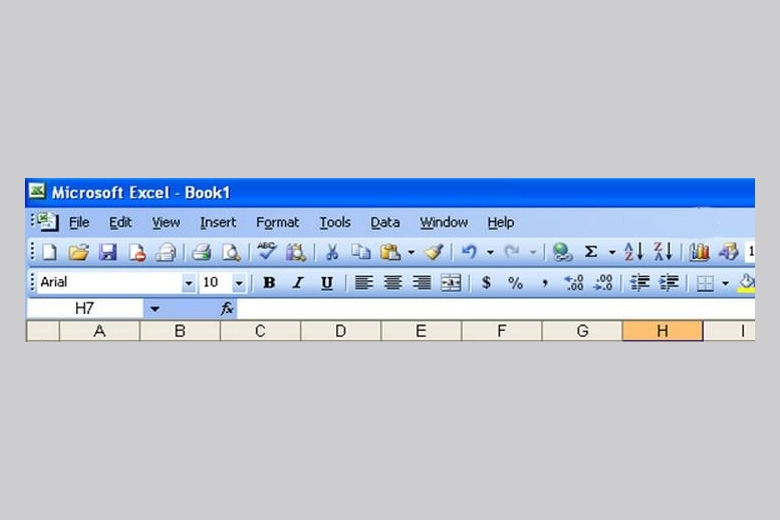
Task: Select the Format Painter brush icon
Action: click(x=434, y=252)
